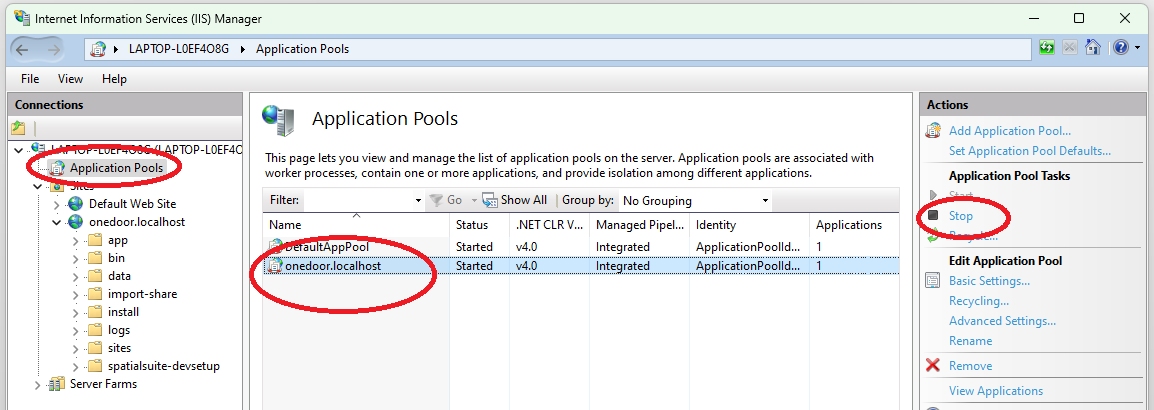Click the Home icon in address bar
1154x410 pixels.
point(1093,48)
